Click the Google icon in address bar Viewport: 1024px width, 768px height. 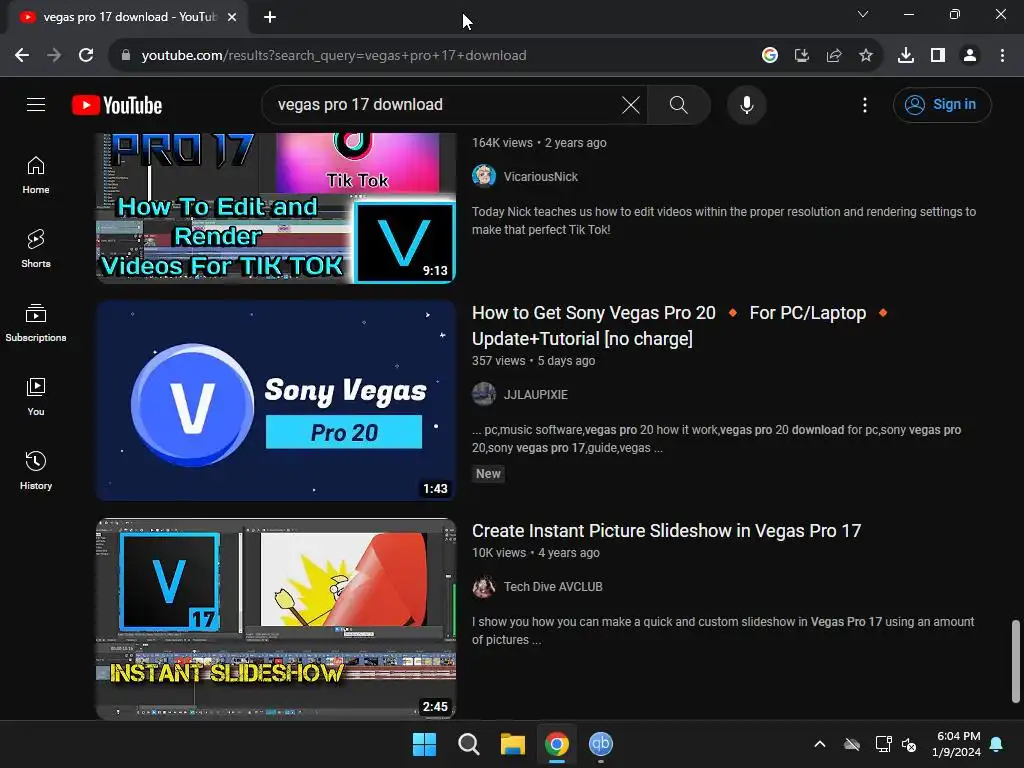pos(769,56)
